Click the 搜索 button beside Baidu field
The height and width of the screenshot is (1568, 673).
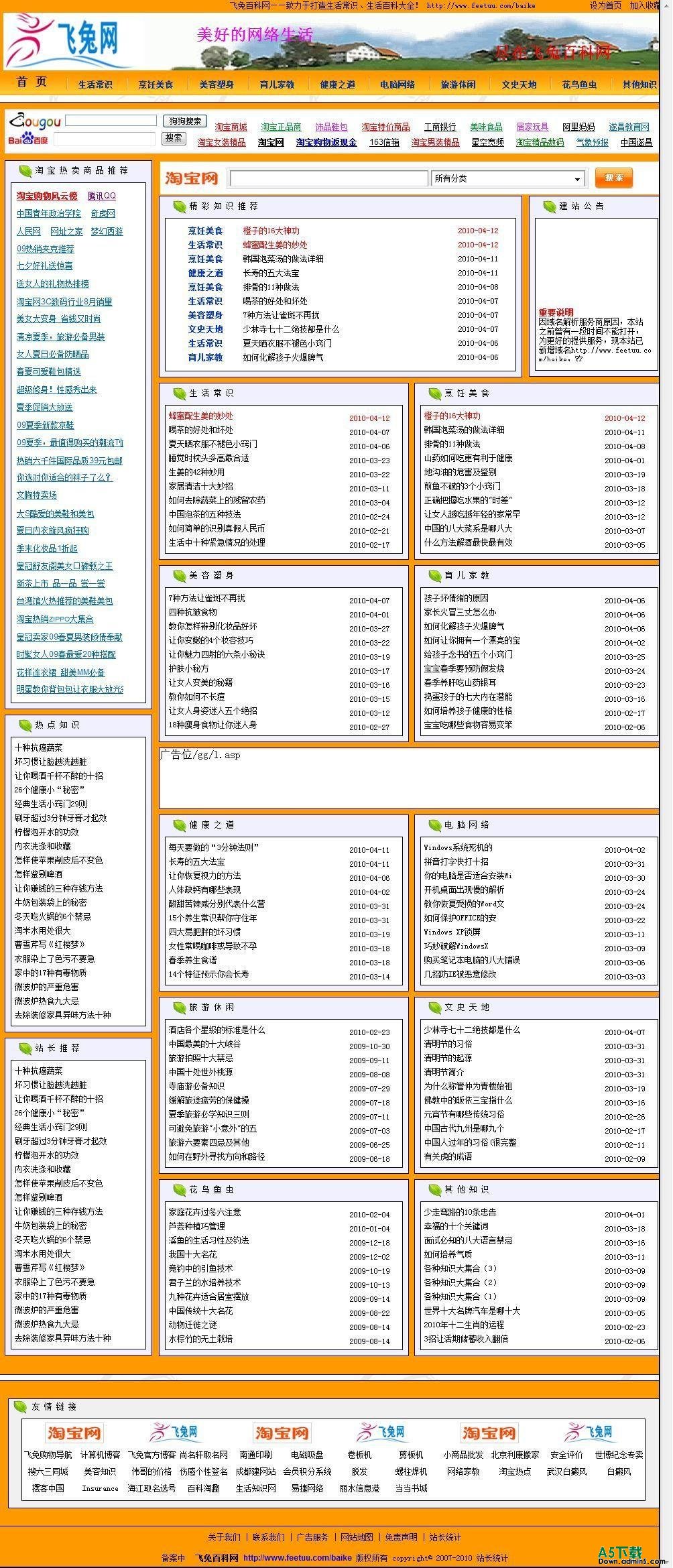coord(174,138)
